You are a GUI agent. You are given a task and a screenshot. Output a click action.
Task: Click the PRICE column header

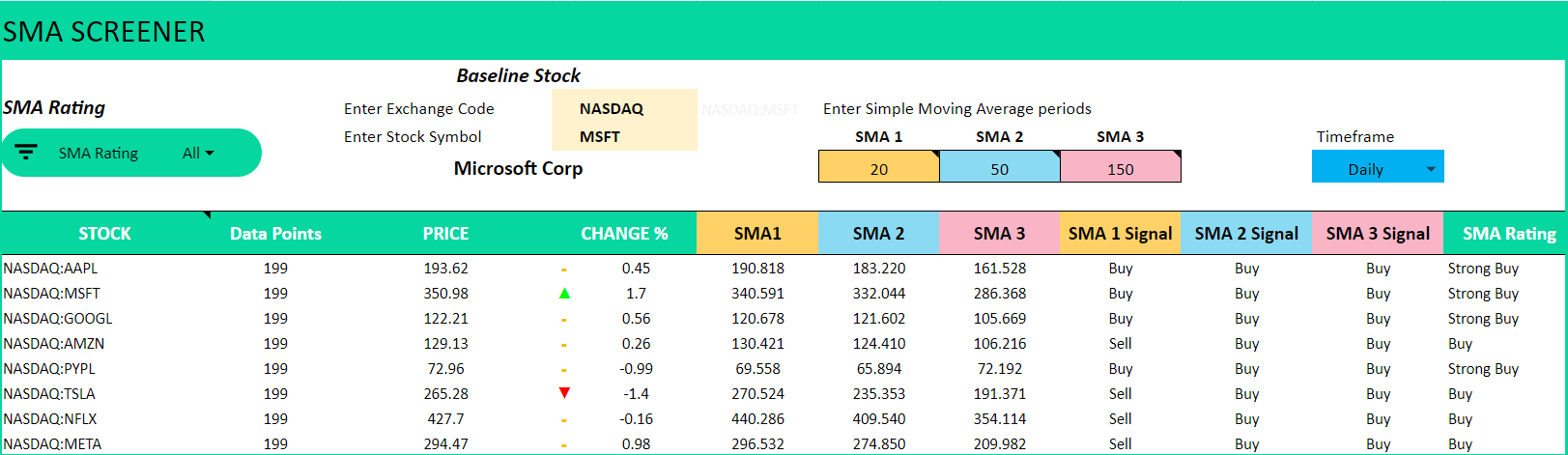tap(445, 233)
